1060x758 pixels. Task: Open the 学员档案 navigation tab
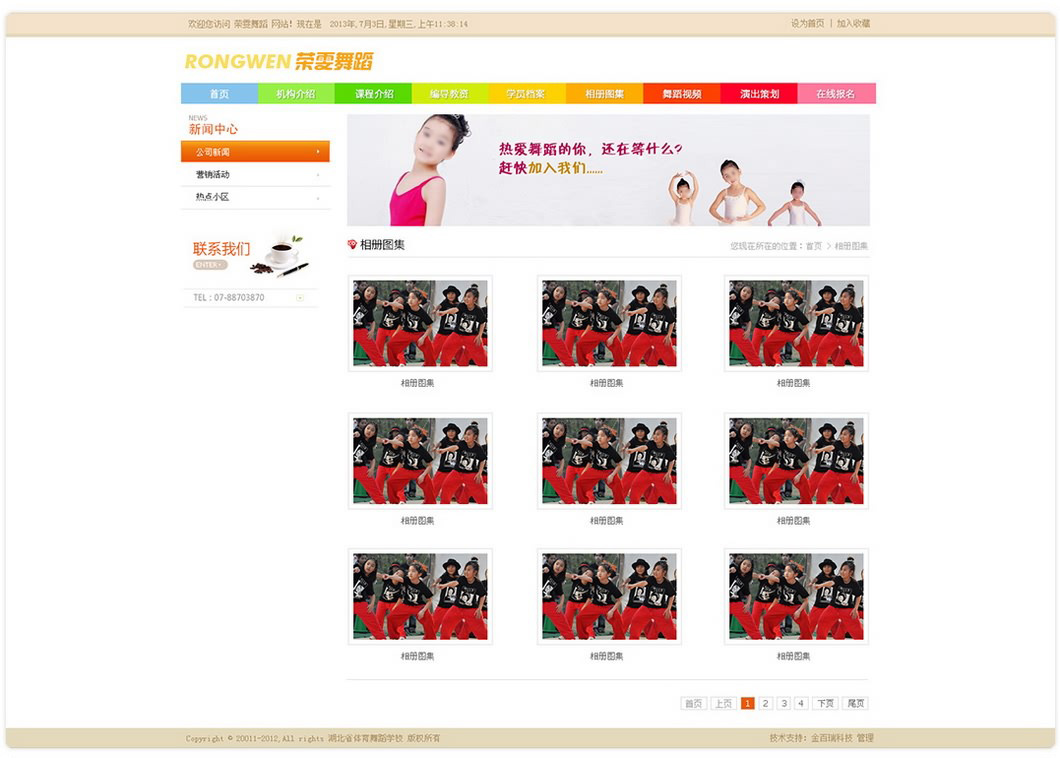527,93
